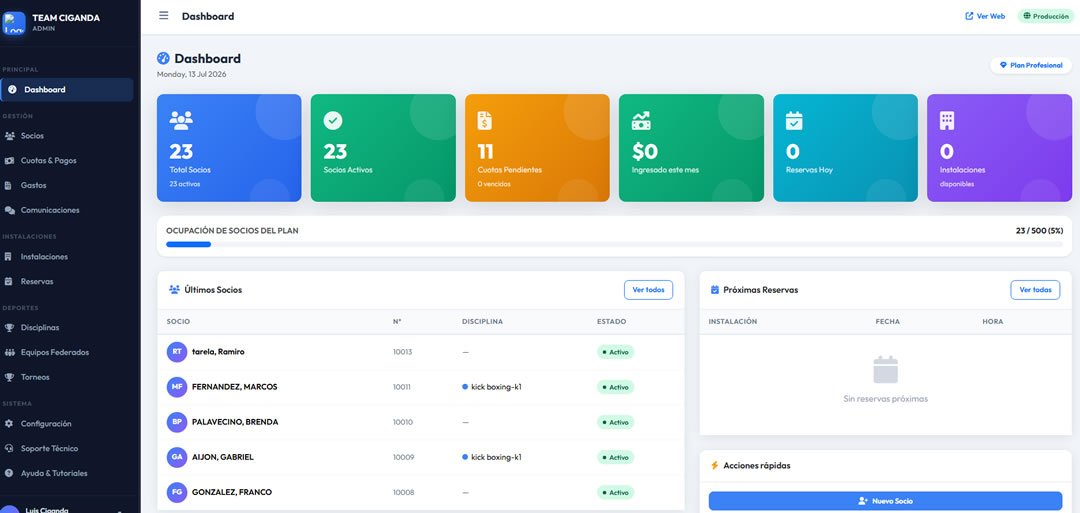The height and width of the screenshot is (513, 1080).
Task: Click the Instalaciones building icon in sidebar
Action: point(8,256)
